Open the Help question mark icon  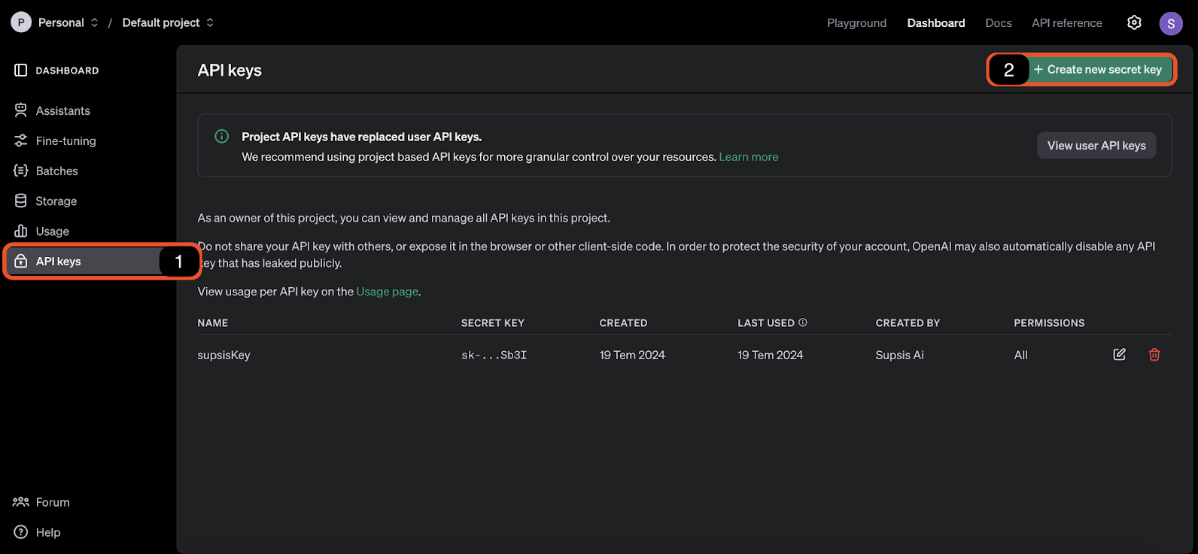coord(21,532)
